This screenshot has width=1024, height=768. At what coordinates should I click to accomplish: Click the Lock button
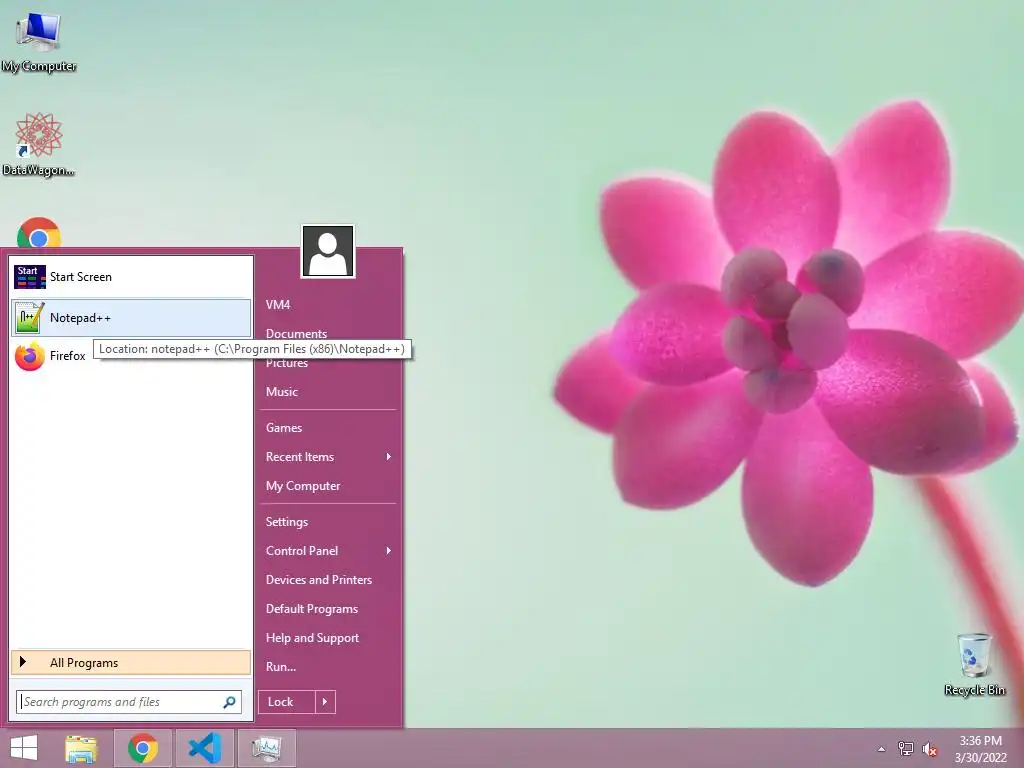287,702
